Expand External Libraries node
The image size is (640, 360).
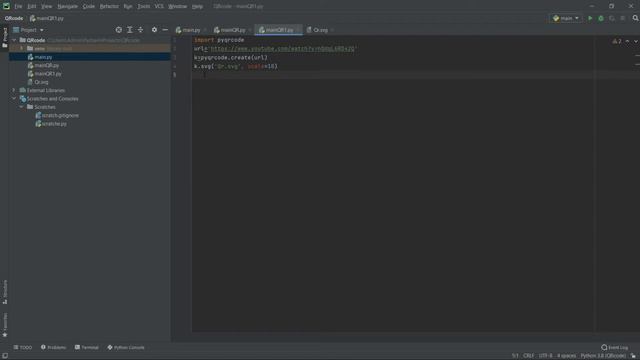pos(14,90)
